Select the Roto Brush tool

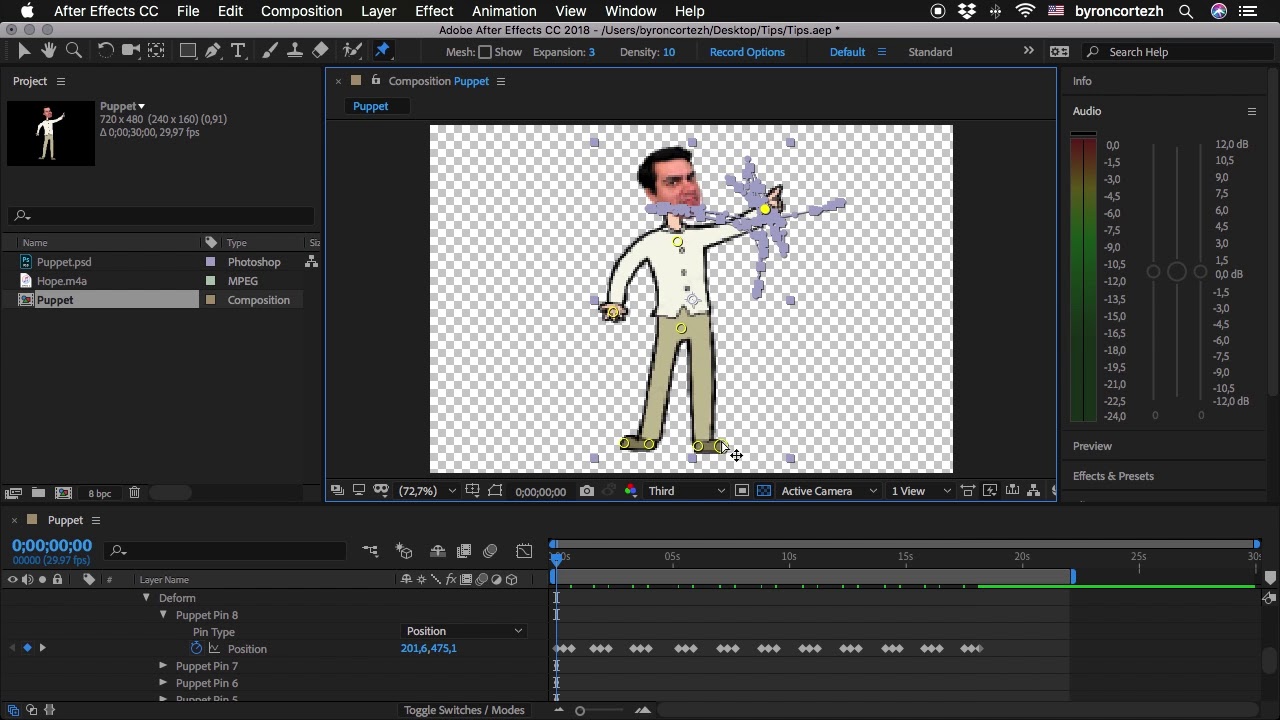pyautogui.click(x=352, y=51)
